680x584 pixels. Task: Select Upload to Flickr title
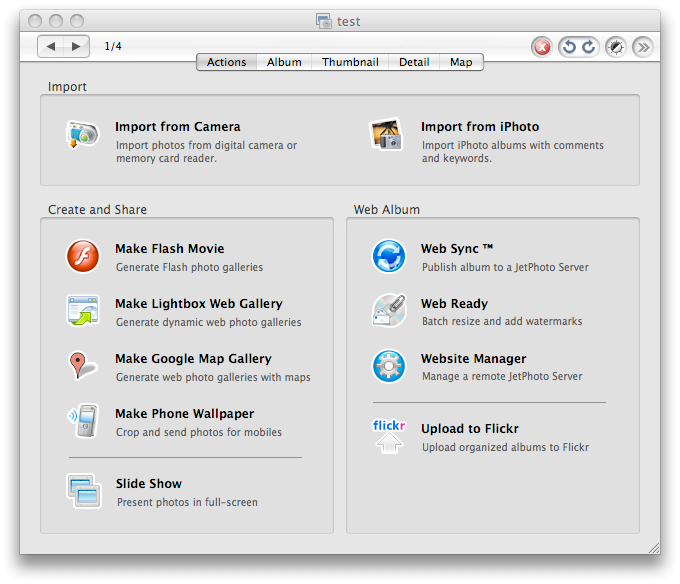470,429
